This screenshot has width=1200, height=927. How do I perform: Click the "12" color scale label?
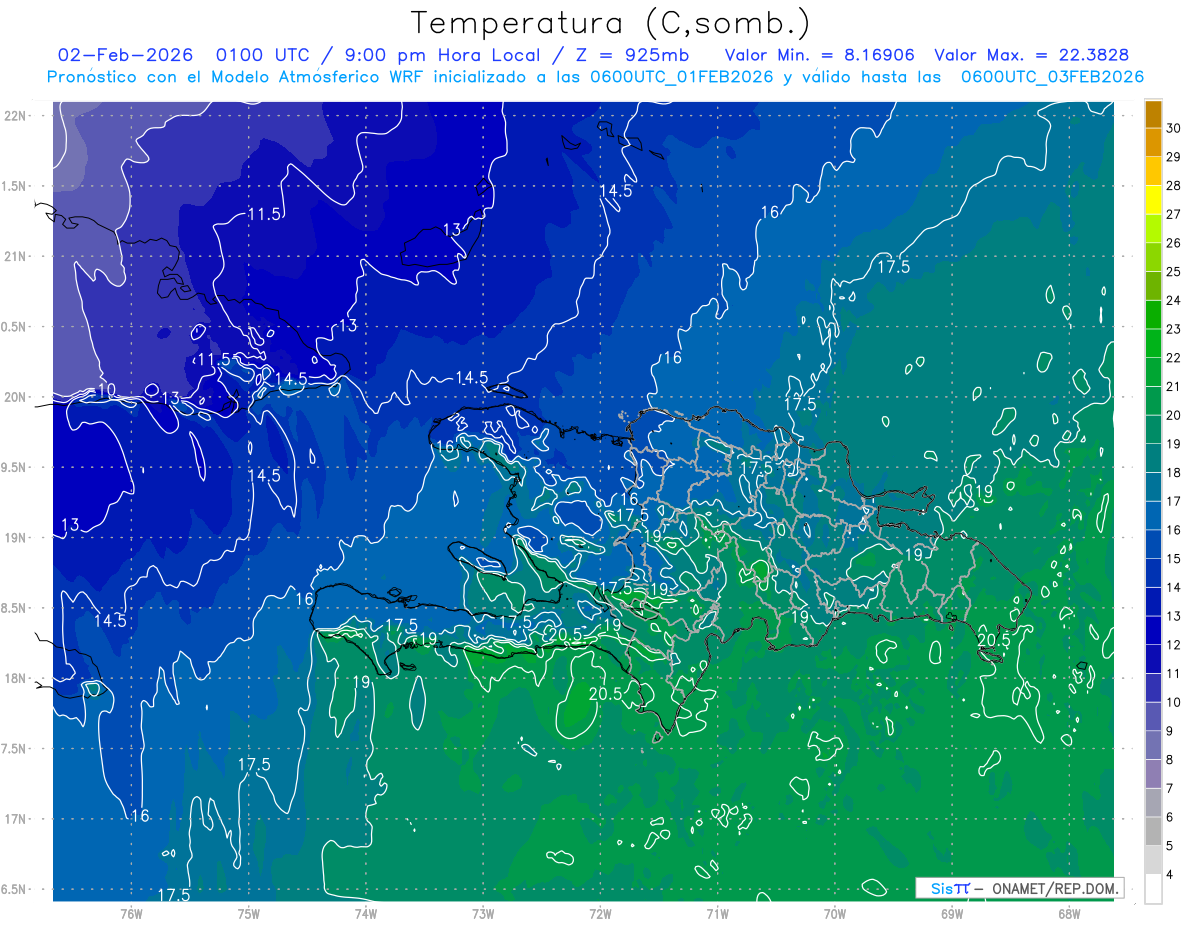(1174, 645)
